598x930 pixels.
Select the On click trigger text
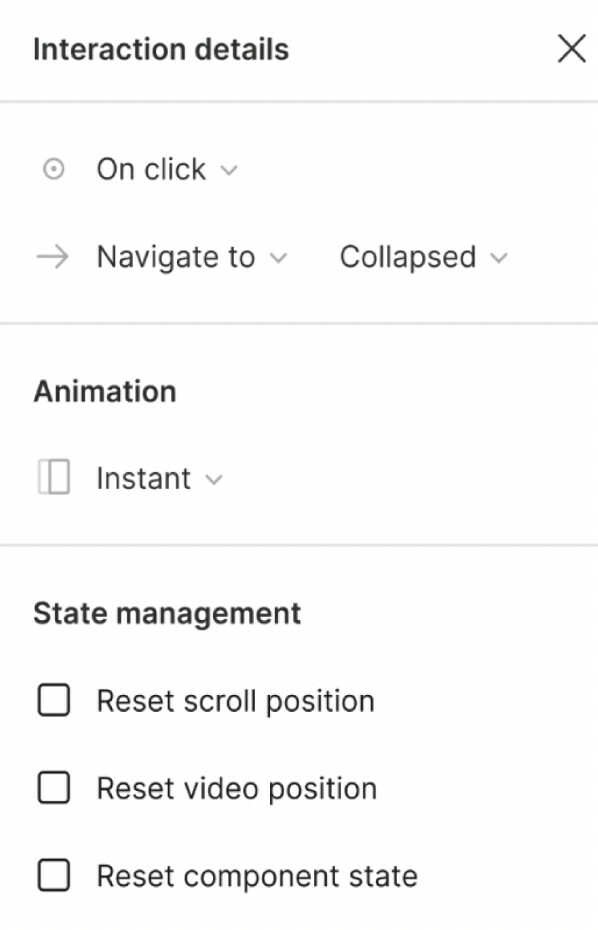(151, 170)
